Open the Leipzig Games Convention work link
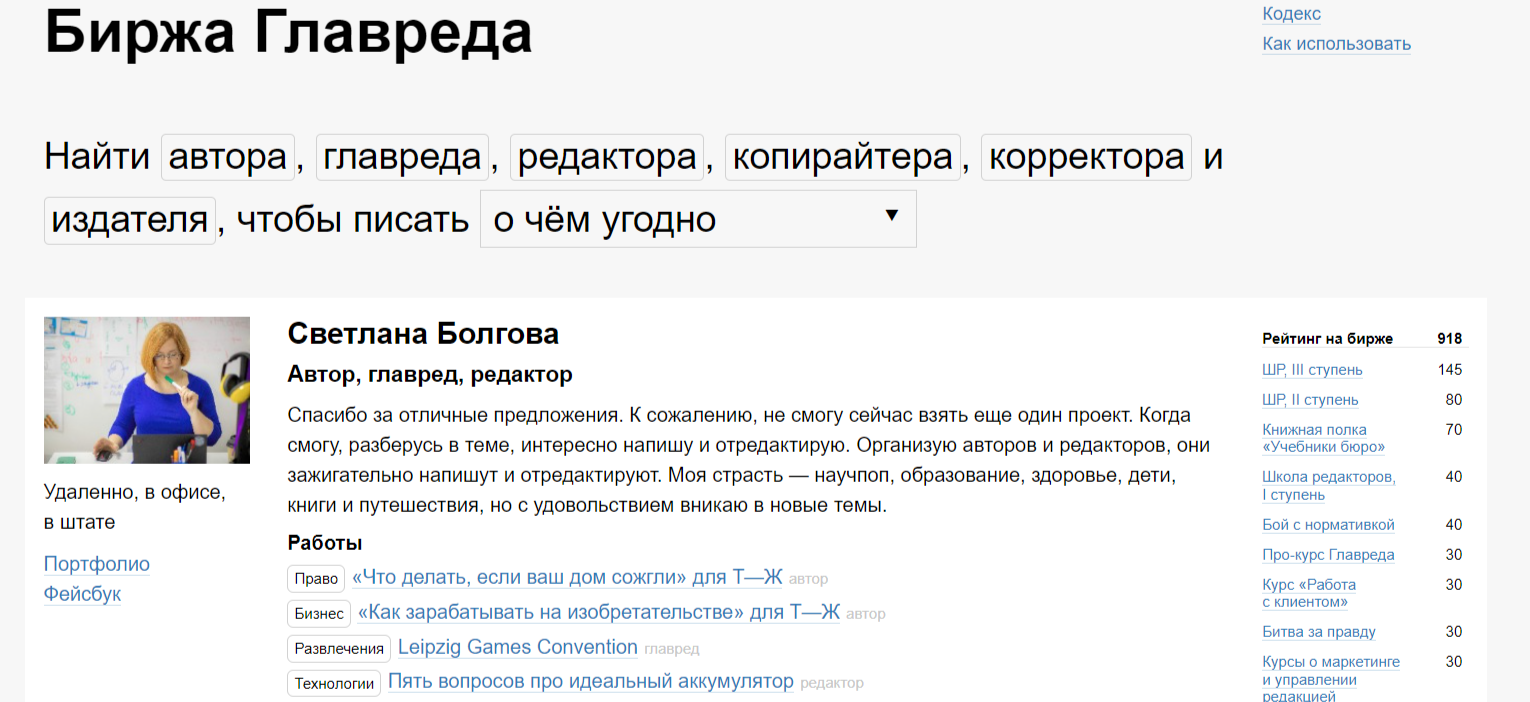The height and width of the screenshot is (702, 1530). point(517,647)
